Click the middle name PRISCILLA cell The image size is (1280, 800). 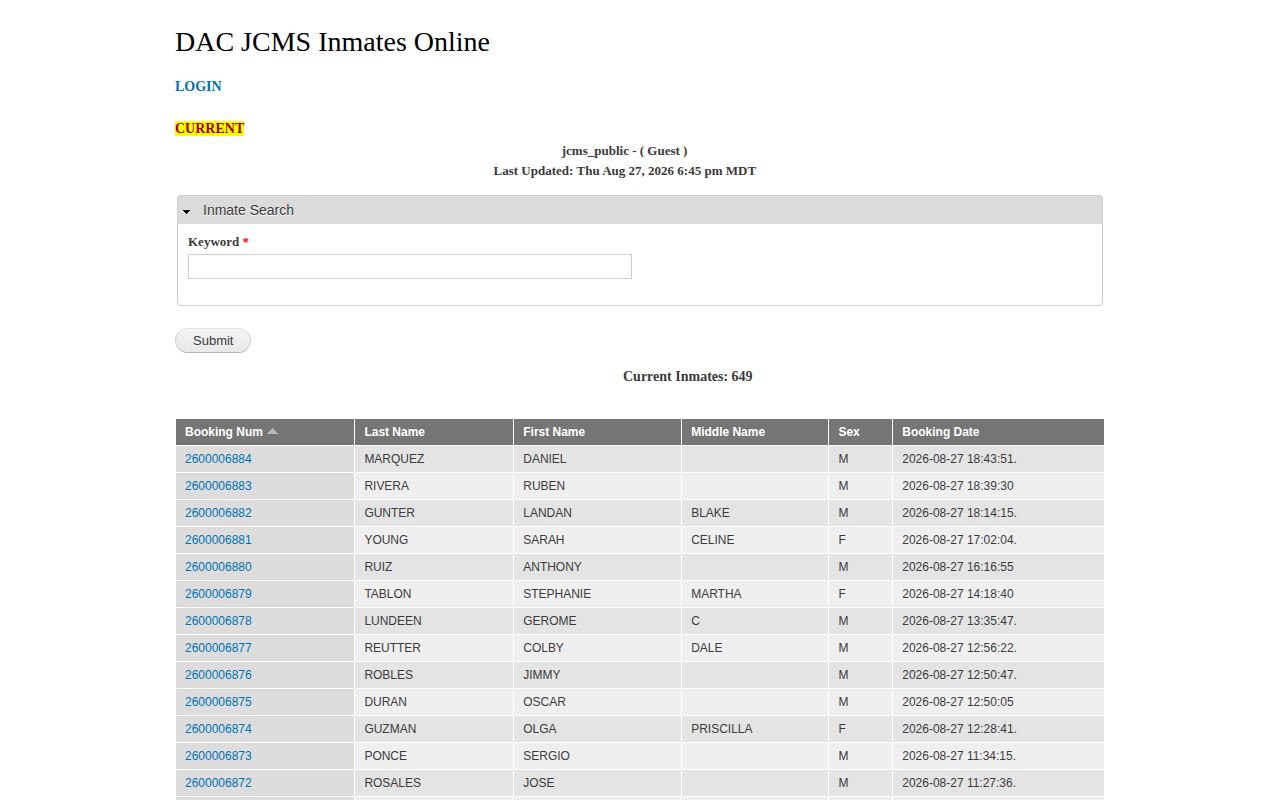point(755,729)
